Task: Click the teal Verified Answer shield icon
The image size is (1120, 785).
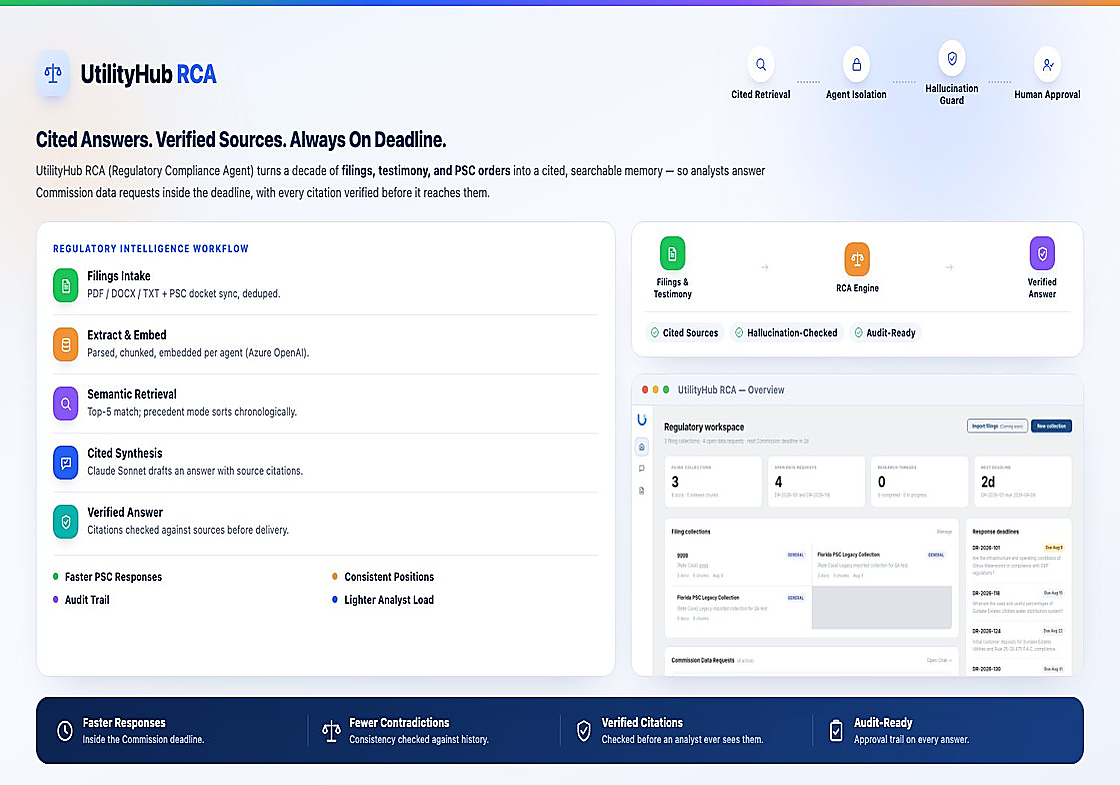Action: 66,522
